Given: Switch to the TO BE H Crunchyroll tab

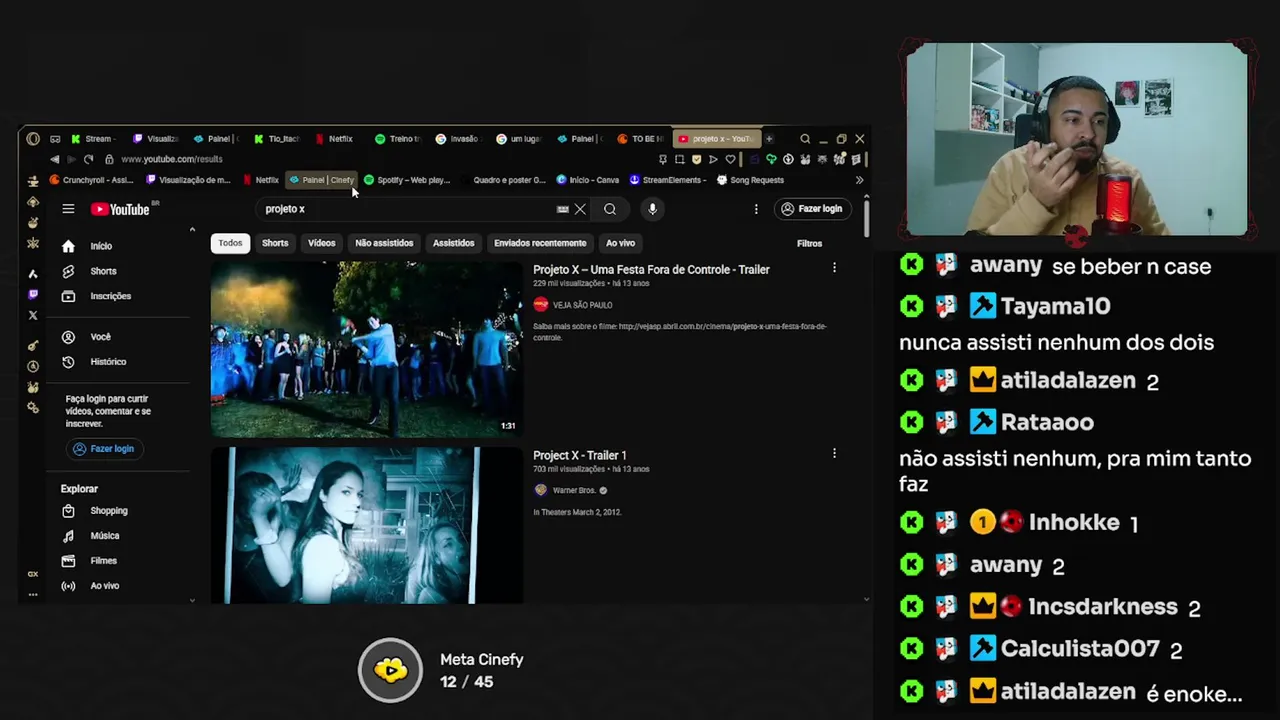Looking at the screenshot, I should [641, 139].
